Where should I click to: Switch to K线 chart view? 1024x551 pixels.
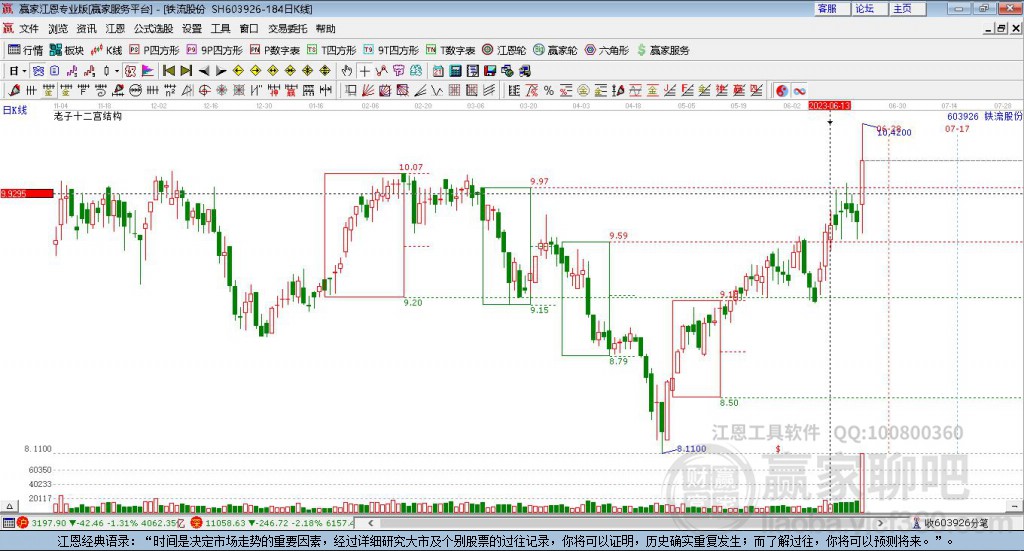tap(107, 50)
